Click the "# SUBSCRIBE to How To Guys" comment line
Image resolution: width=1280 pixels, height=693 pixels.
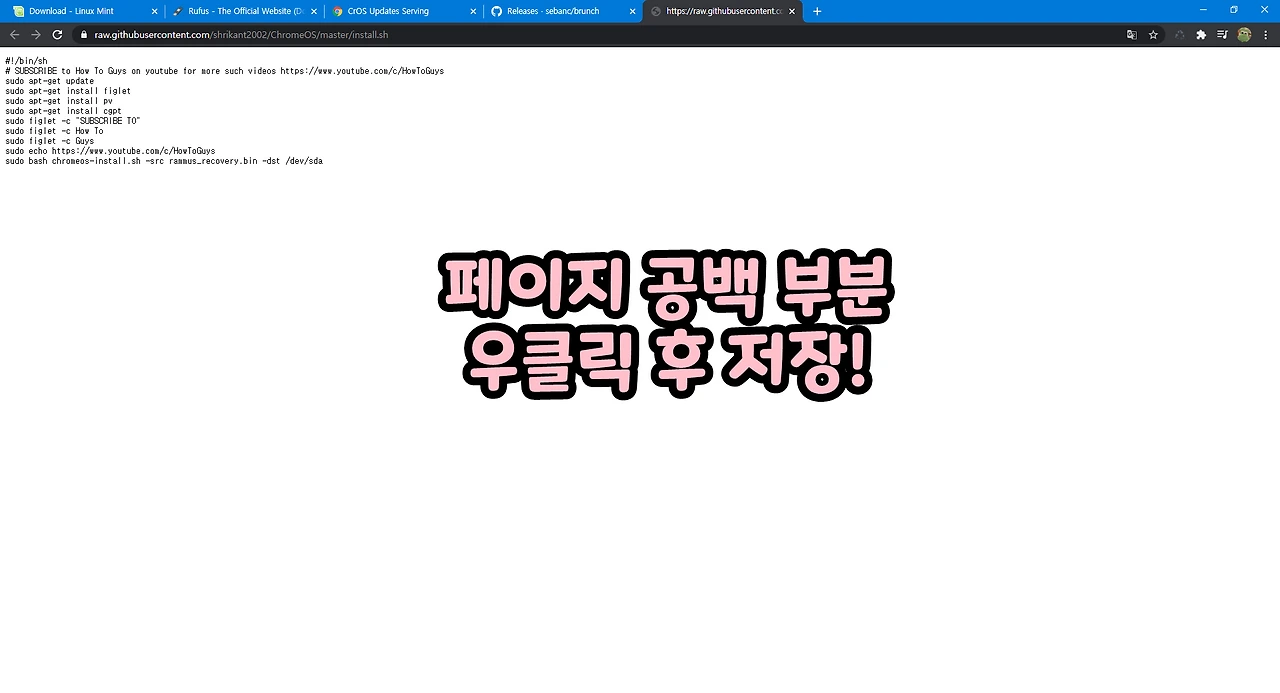[224, 71]
